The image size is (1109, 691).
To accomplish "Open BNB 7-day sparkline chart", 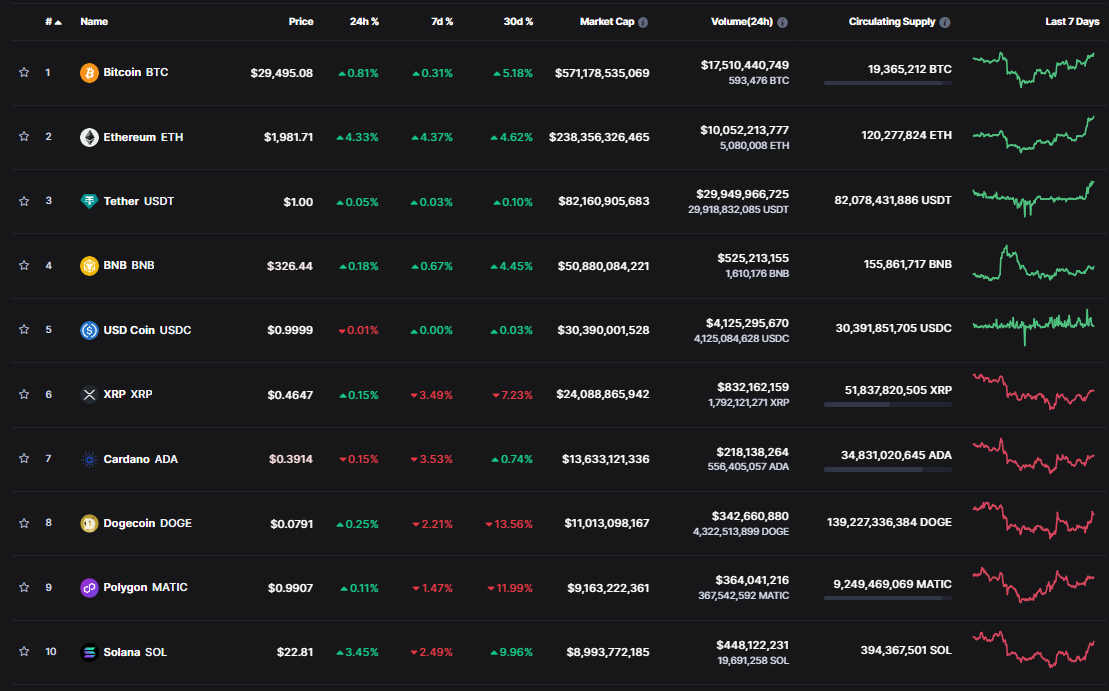I will [x=1033, y=263].
